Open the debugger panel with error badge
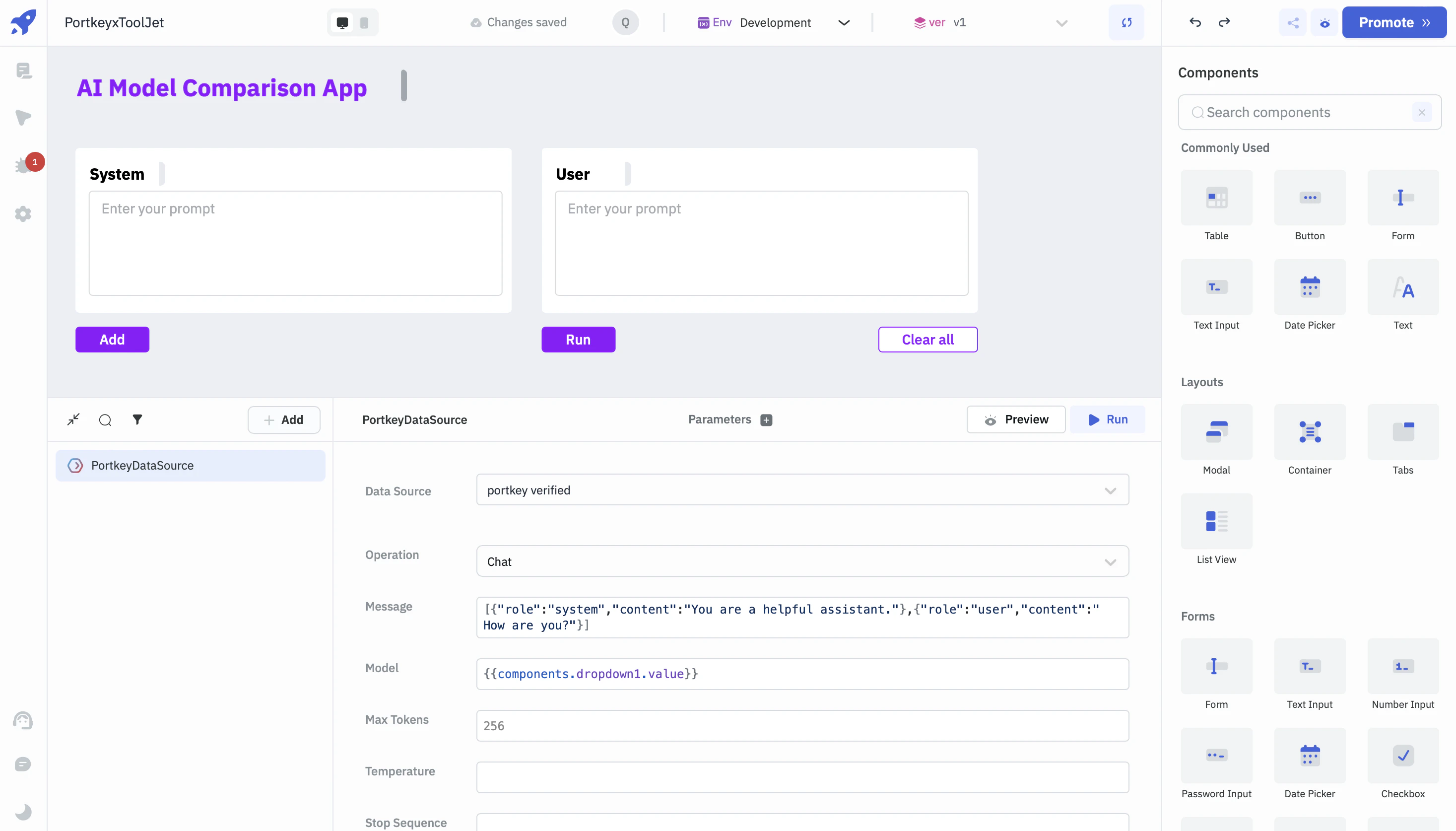This screenshot has width=1456, height=831. pyautogui.click(x=24, y=165)
